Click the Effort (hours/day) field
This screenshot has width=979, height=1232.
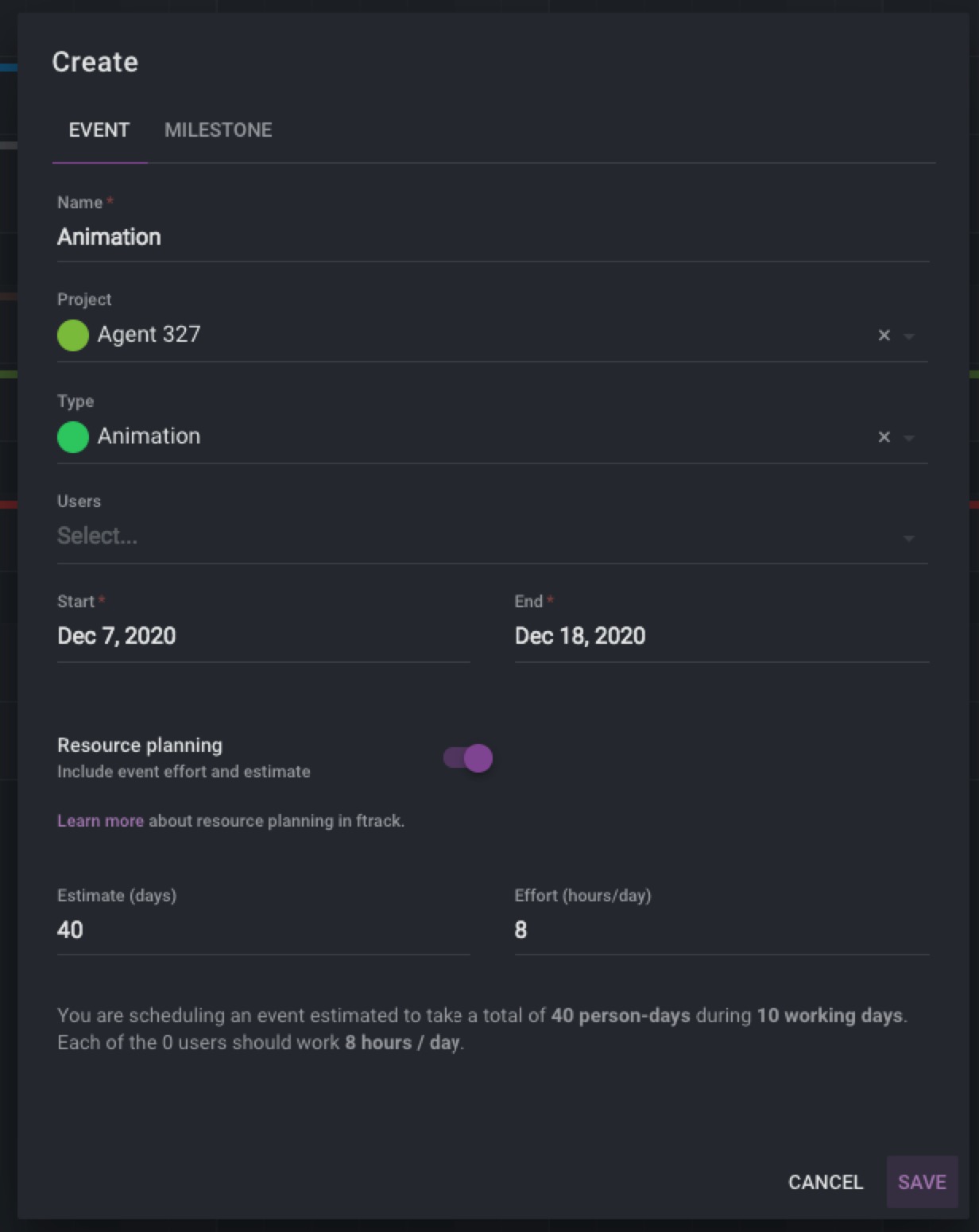[720, 930]
